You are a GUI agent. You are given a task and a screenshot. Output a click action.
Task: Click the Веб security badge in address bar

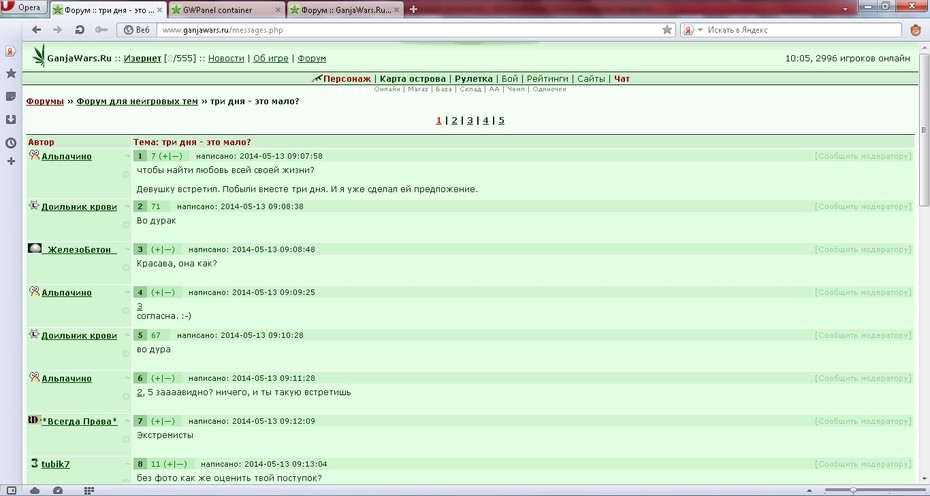[136, 30]
